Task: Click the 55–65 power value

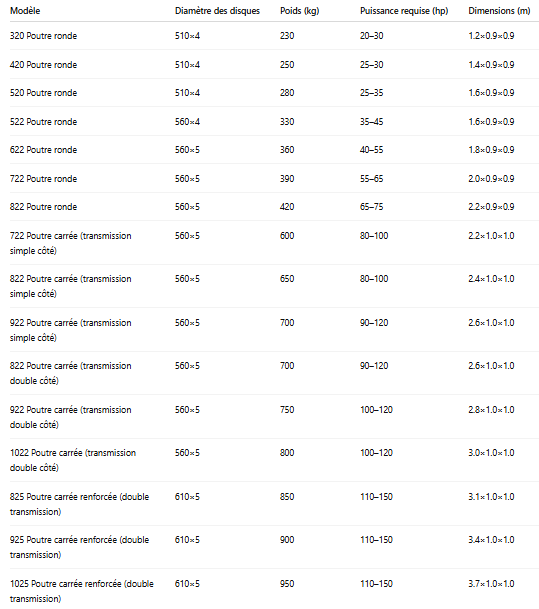Action: [x=371, y=179]
